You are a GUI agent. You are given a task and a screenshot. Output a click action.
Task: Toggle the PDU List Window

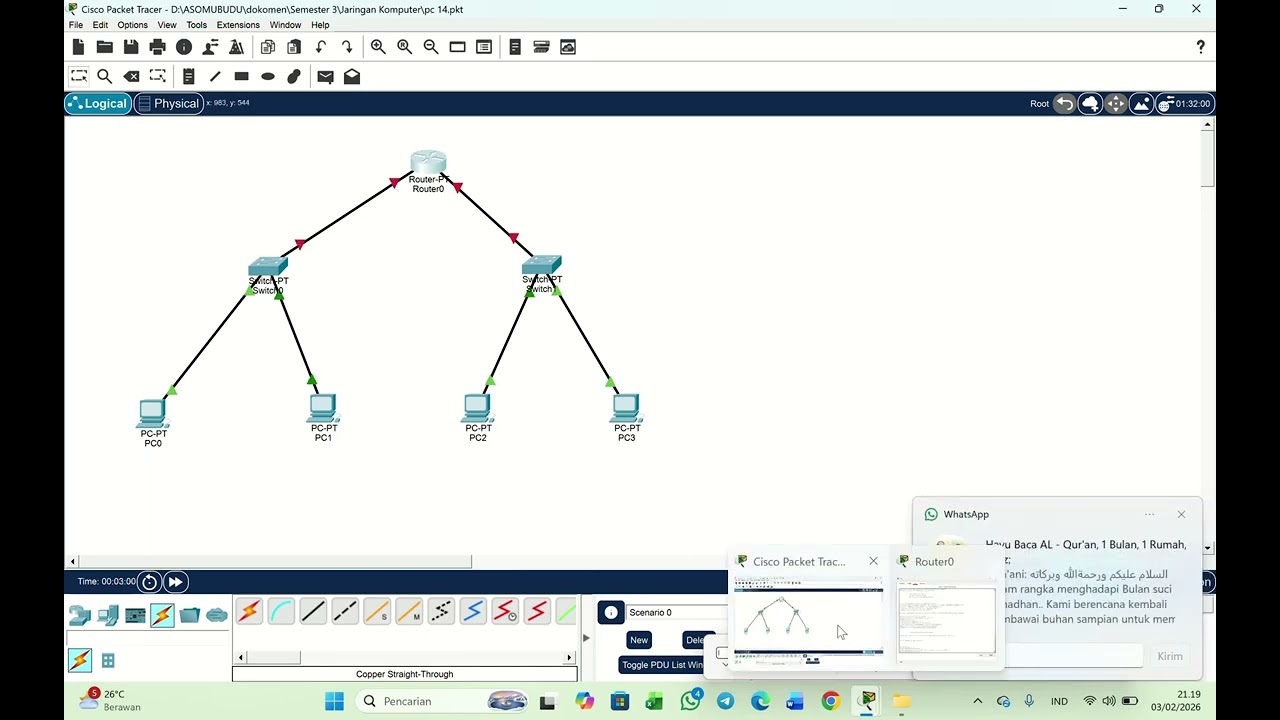click(662, 665)
